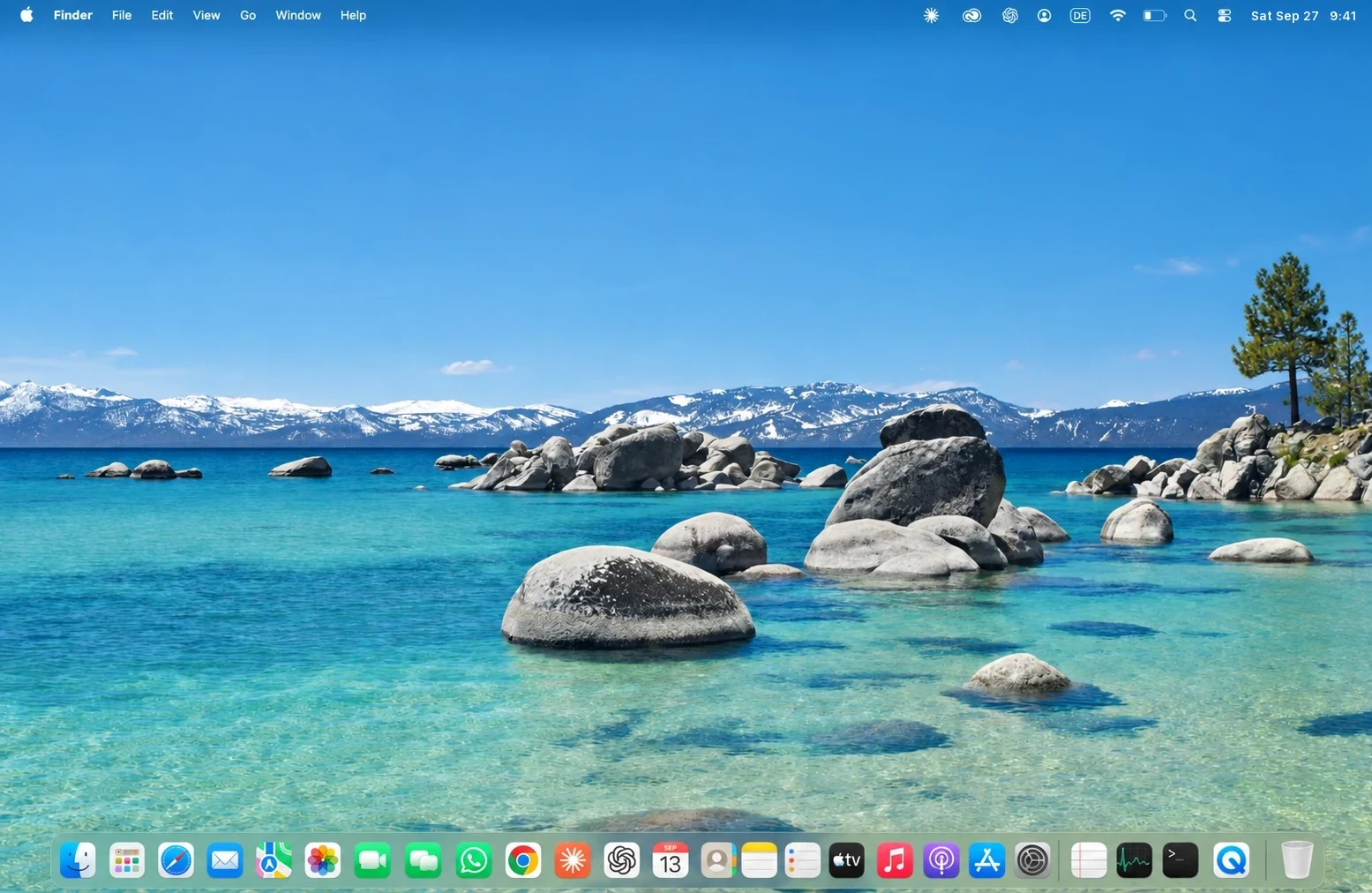Launch Terminal from the Dock

[1181, 860]
